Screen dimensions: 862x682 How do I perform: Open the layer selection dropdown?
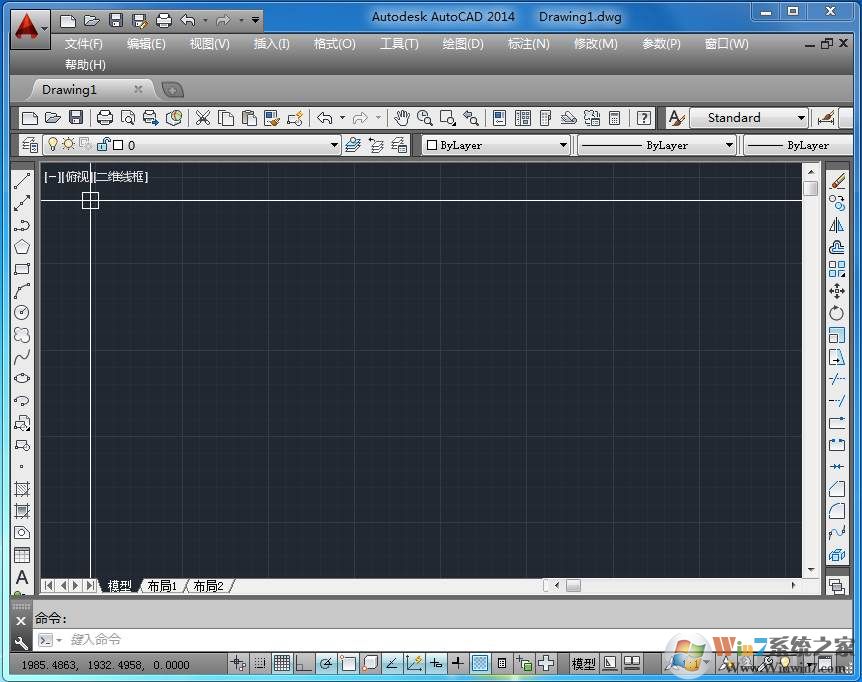click(334, 144)
